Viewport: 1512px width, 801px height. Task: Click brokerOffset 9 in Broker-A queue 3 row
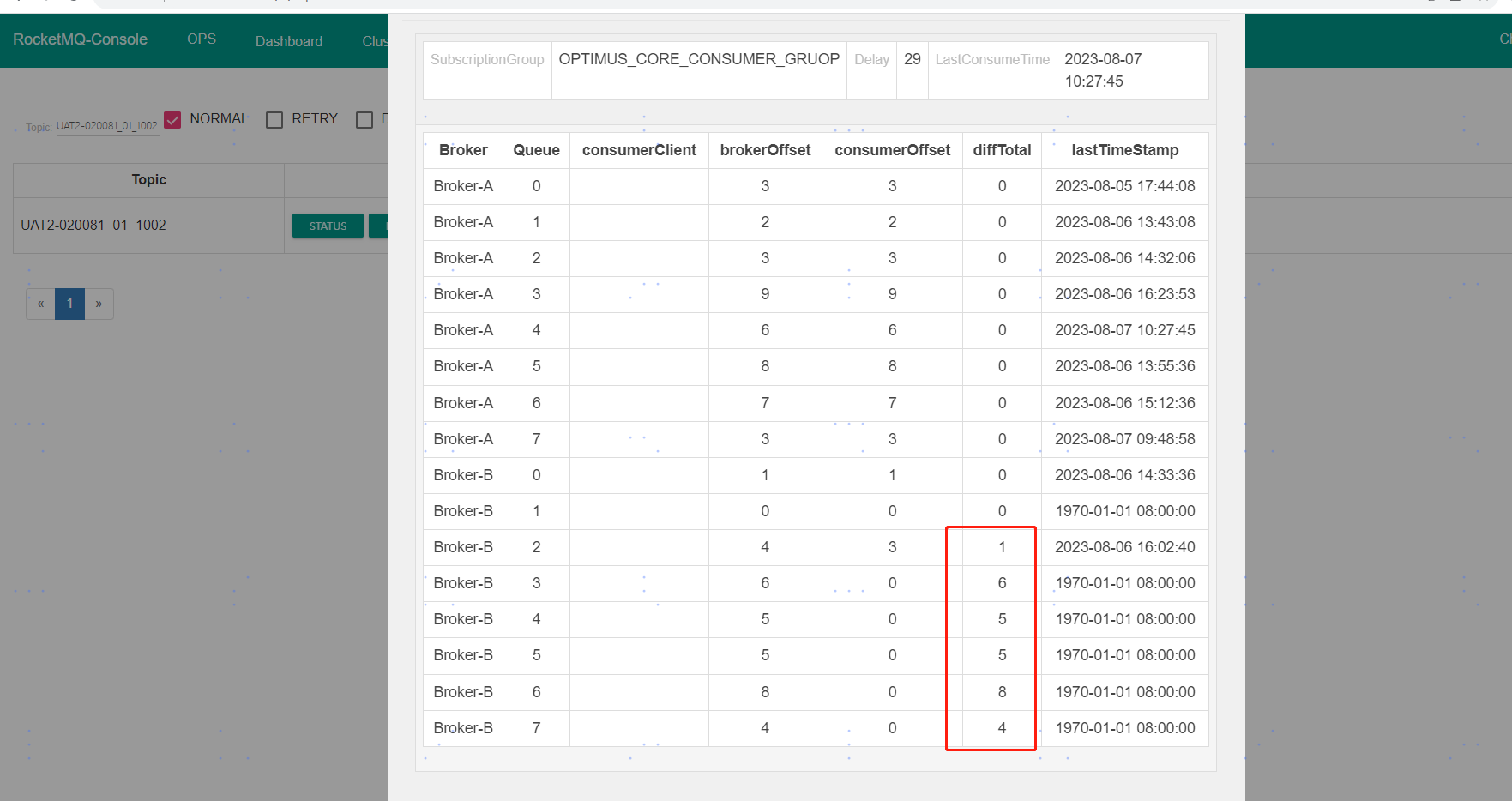pos(765,294)
